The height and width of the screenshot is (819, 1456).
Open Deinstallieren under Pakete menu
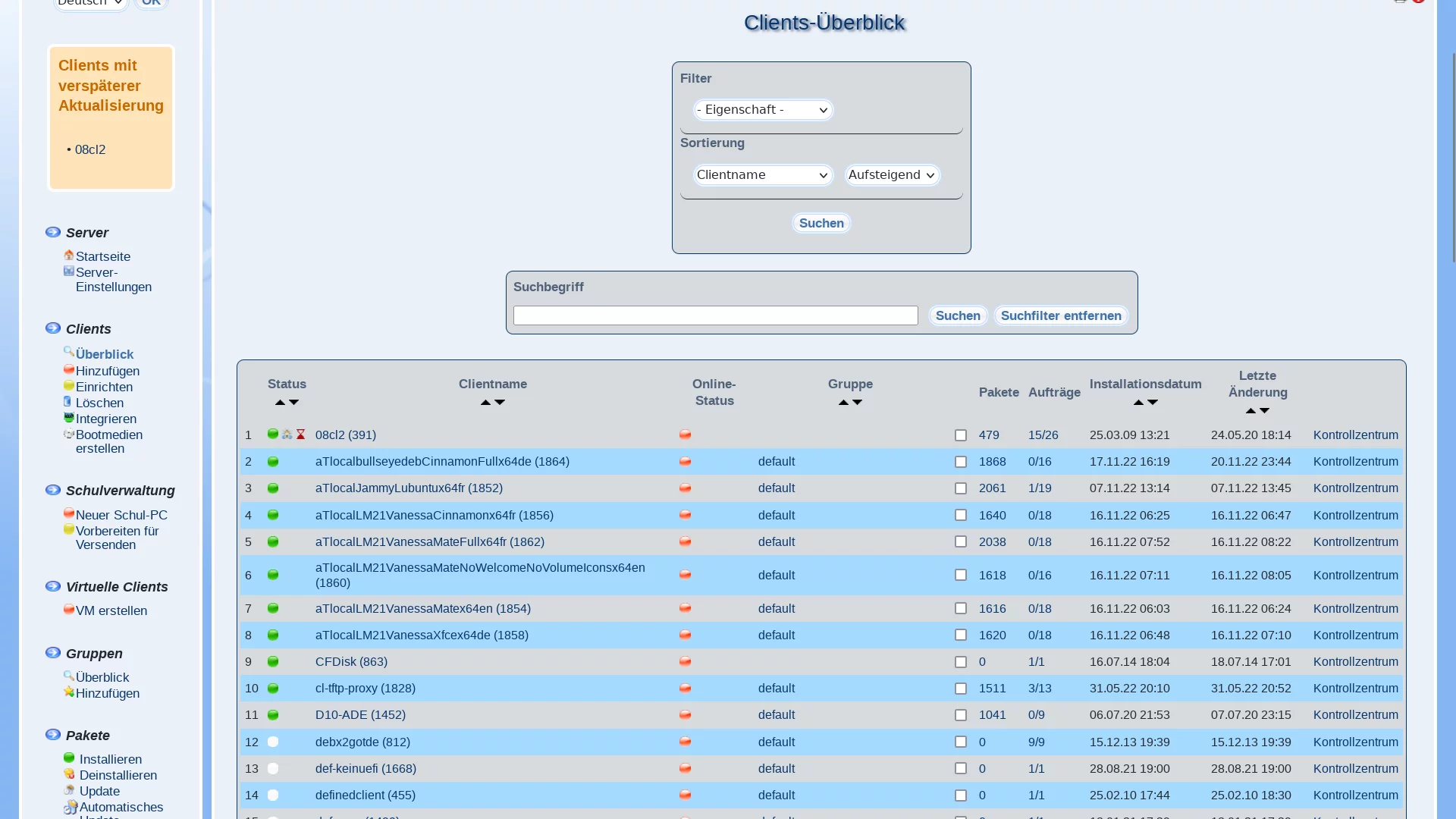pos(118,775)
